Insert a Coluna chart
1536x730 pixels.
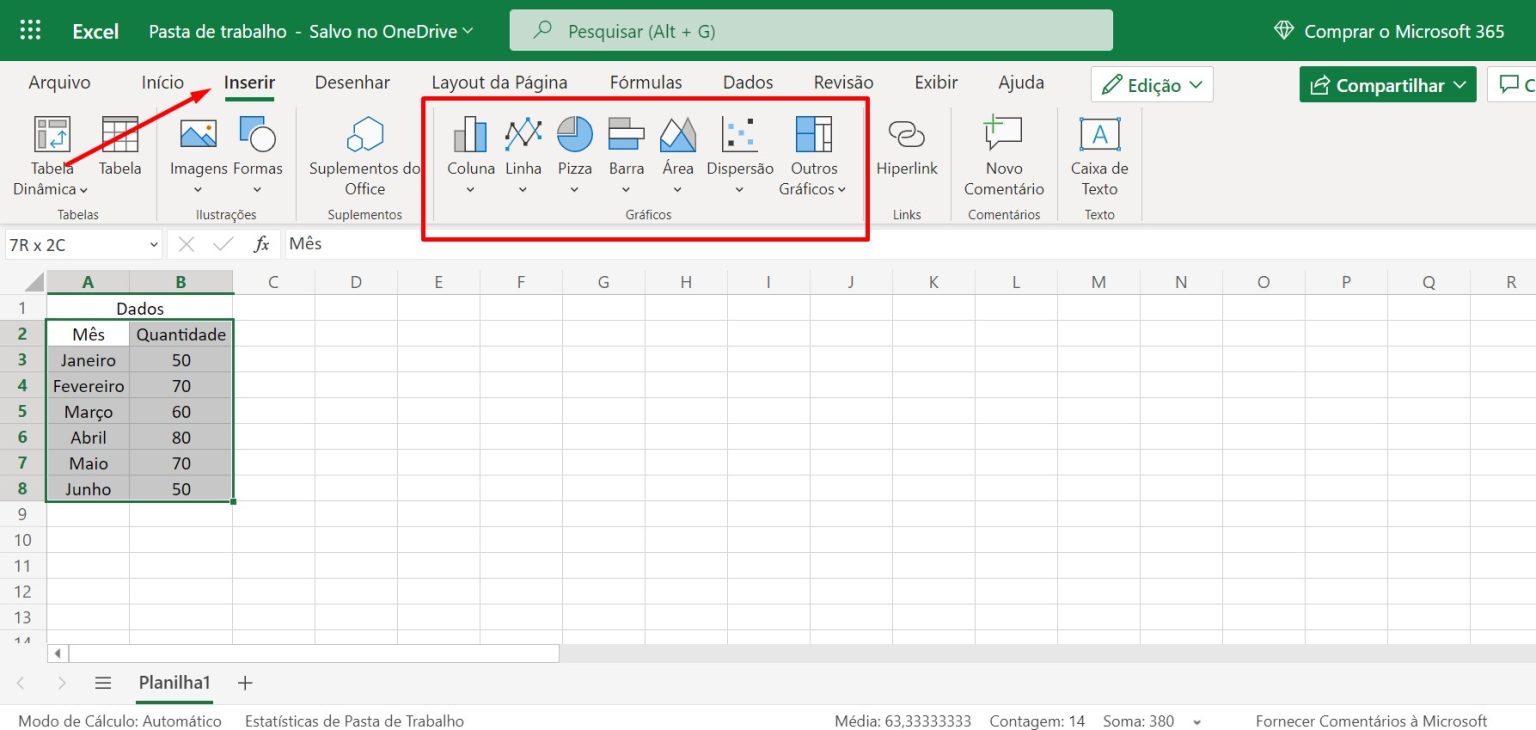pyautogui.click(x=470, y=150)
